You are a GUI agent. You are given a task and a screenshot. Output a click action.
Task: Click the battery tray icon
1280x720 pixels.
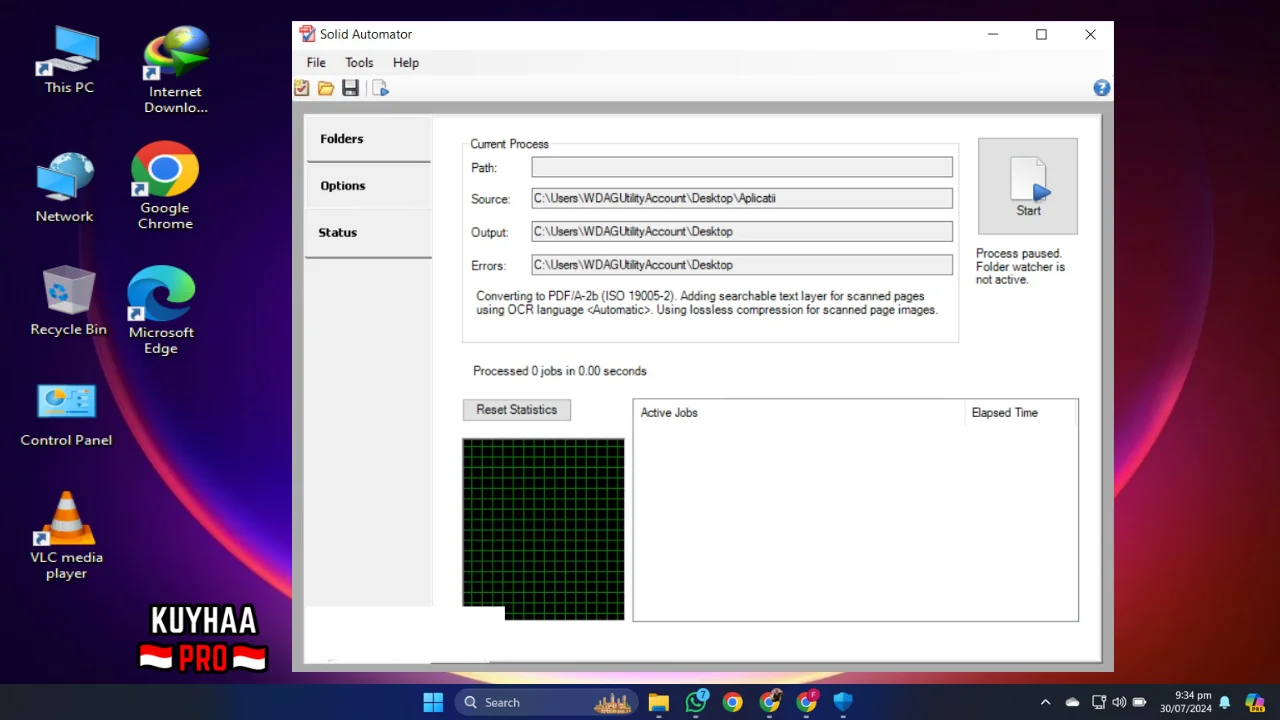[1139, 702]
